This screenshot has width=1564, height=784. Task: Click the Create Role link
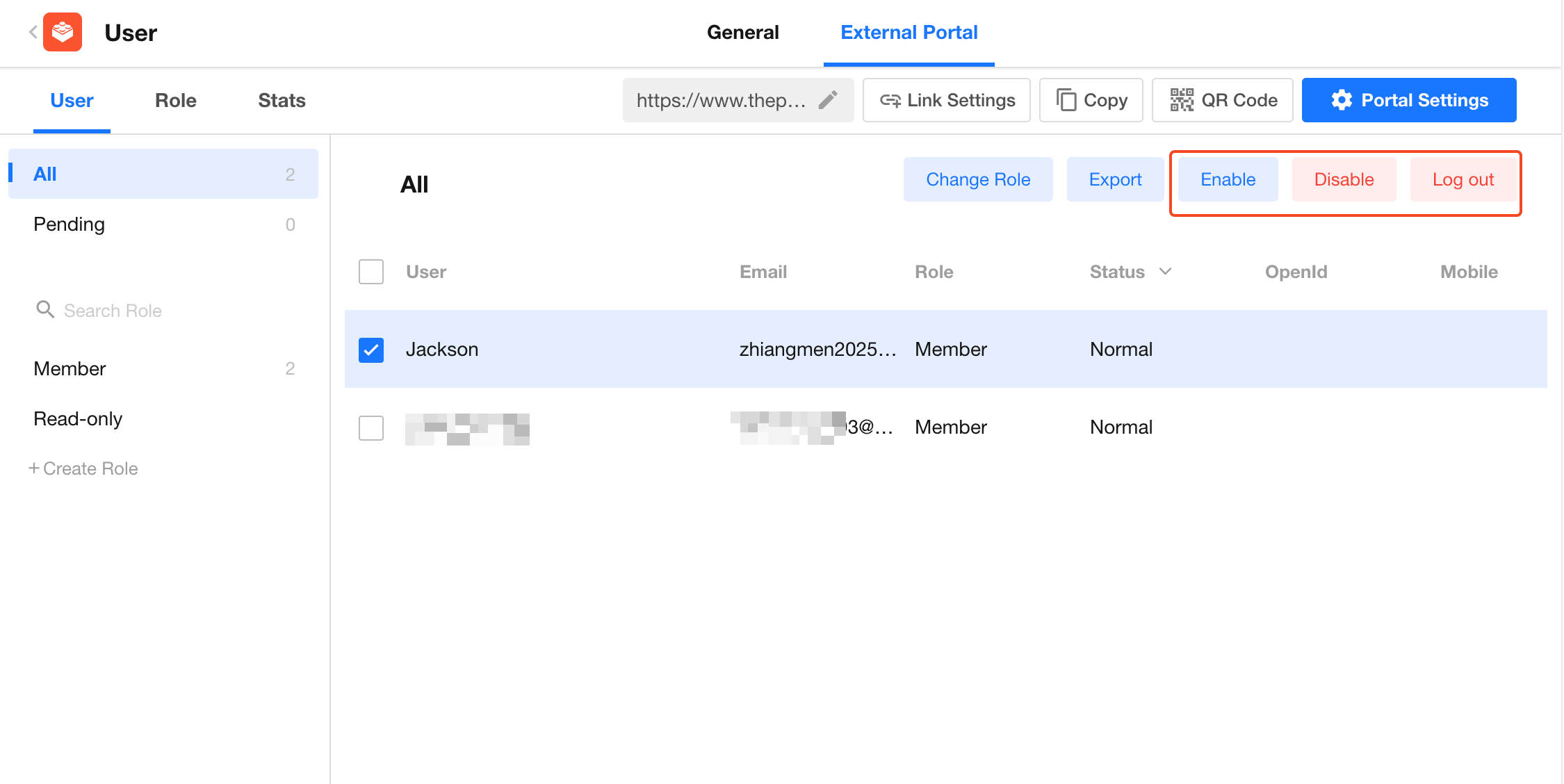click(83, 468)
